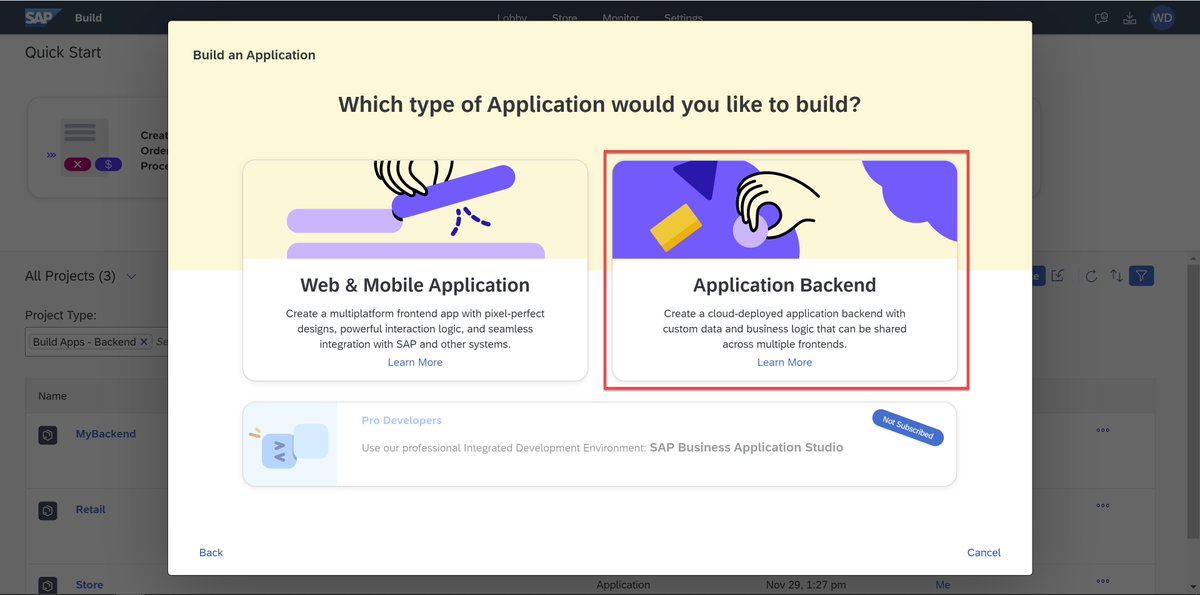Viewport: 1200px width, 595px height.
Task: Toggle the filter funnel icon
Action: tap(1142, 276)
